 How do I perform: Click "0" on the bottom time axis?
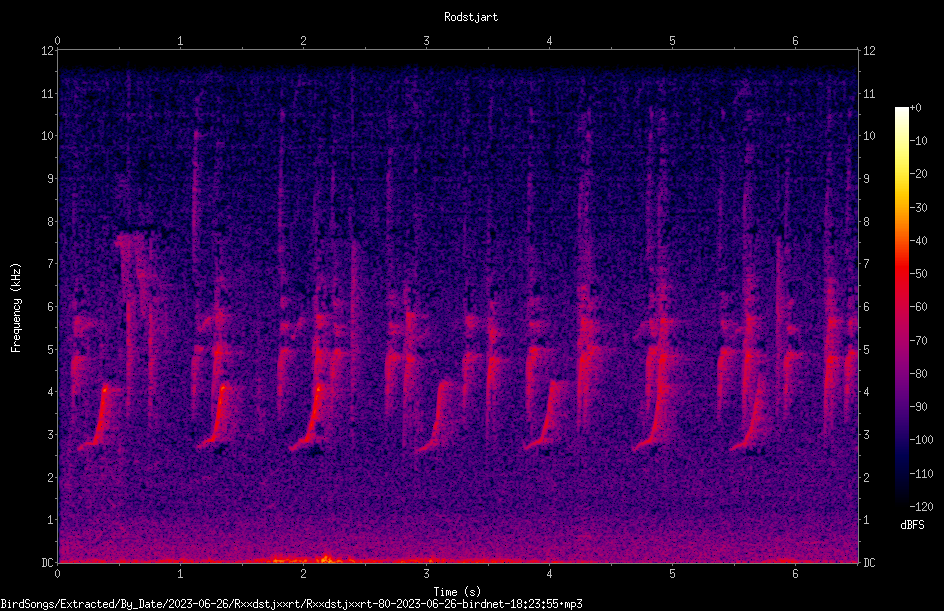pos(57,574)
